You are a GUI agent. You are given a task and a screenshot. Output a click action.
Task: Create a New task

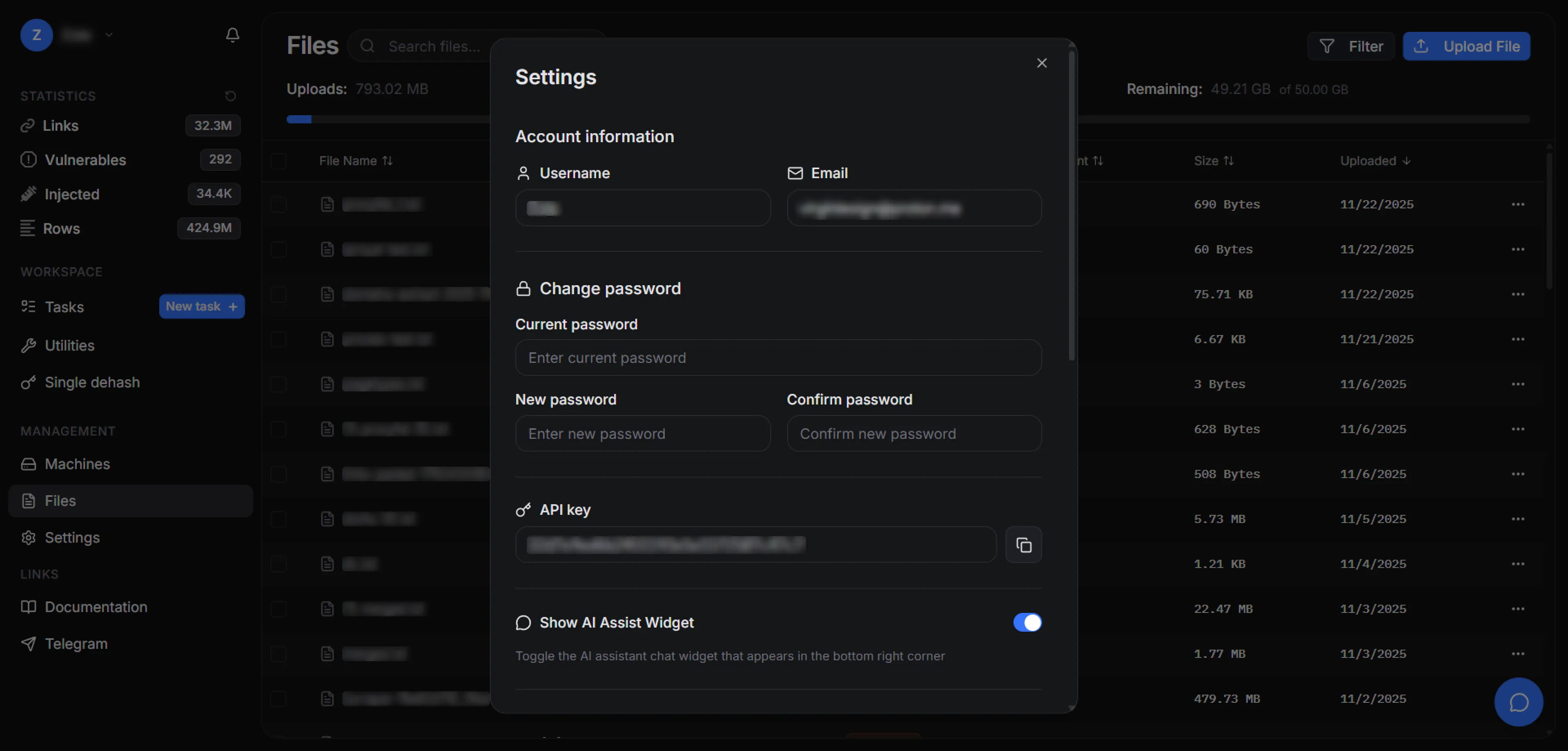(x=201, y=306)
